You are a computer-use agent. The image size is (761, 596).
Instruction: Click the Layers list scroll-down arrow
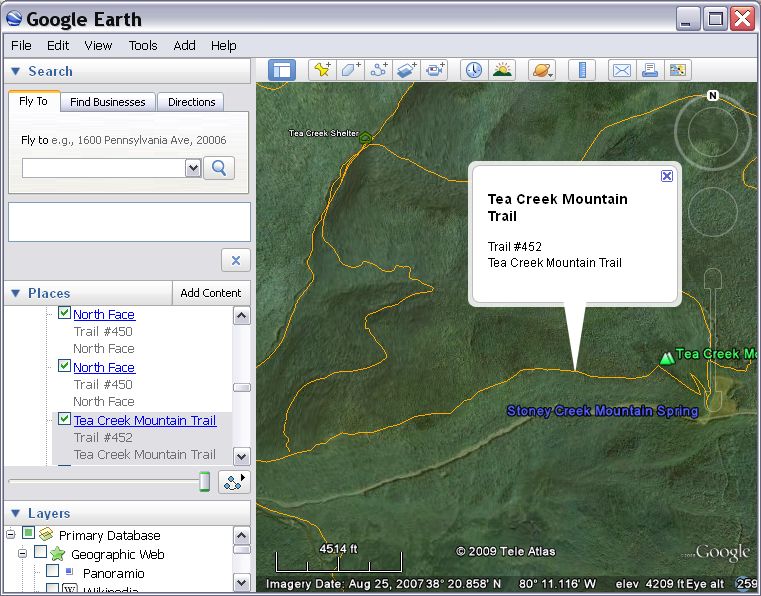242,582
